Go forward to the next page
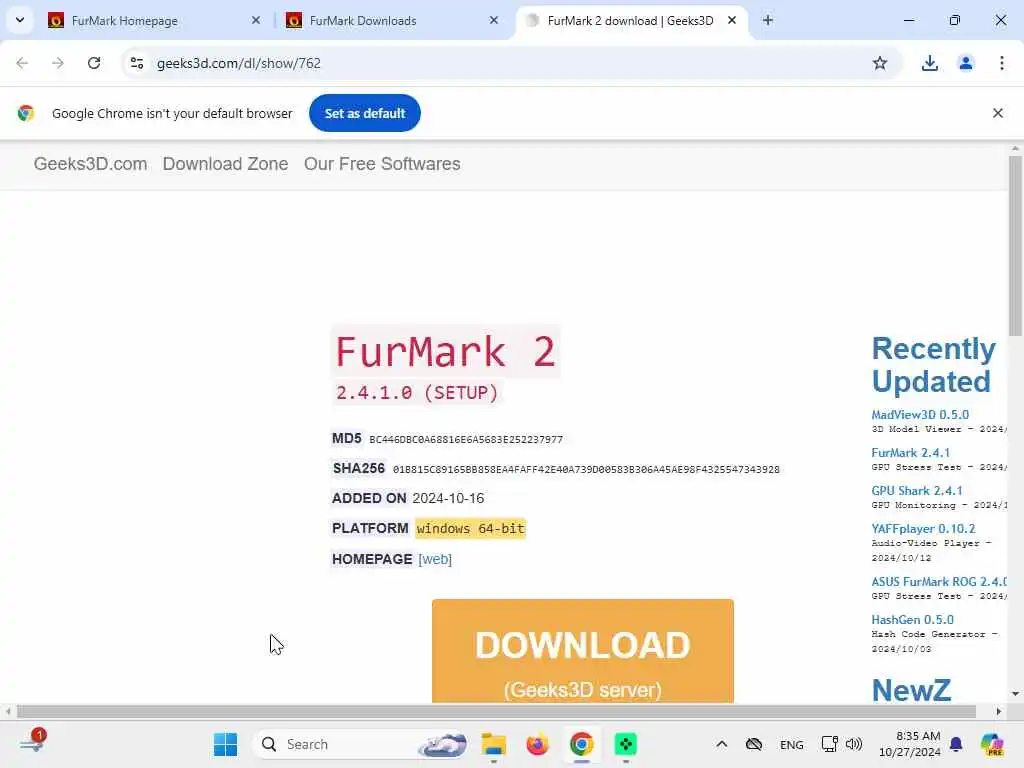Screen dimensions: 1024x768 click(x=58, y=63)
